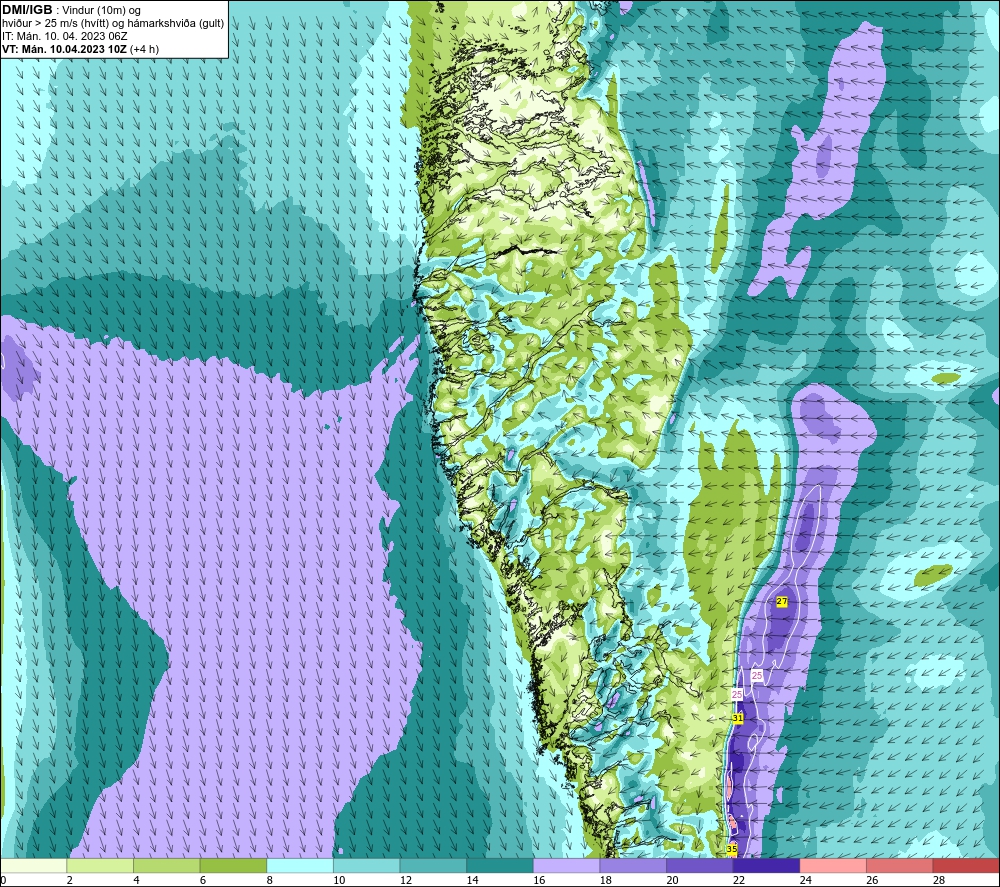Click the legend scale number "26"
The height and width of the screenshot is (887, 1000).
click(872, 880)
